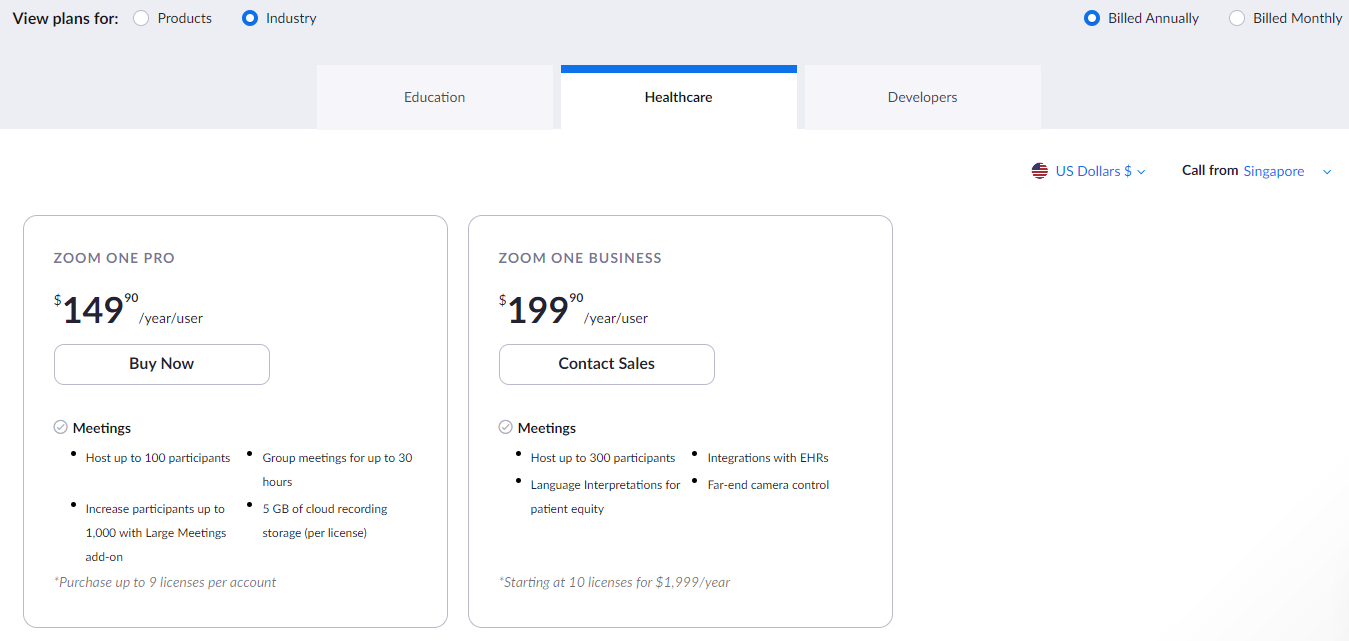Screen dimensions: 1349x641
Task: Choose Billed Monthly option
Action: point(1237,18)
